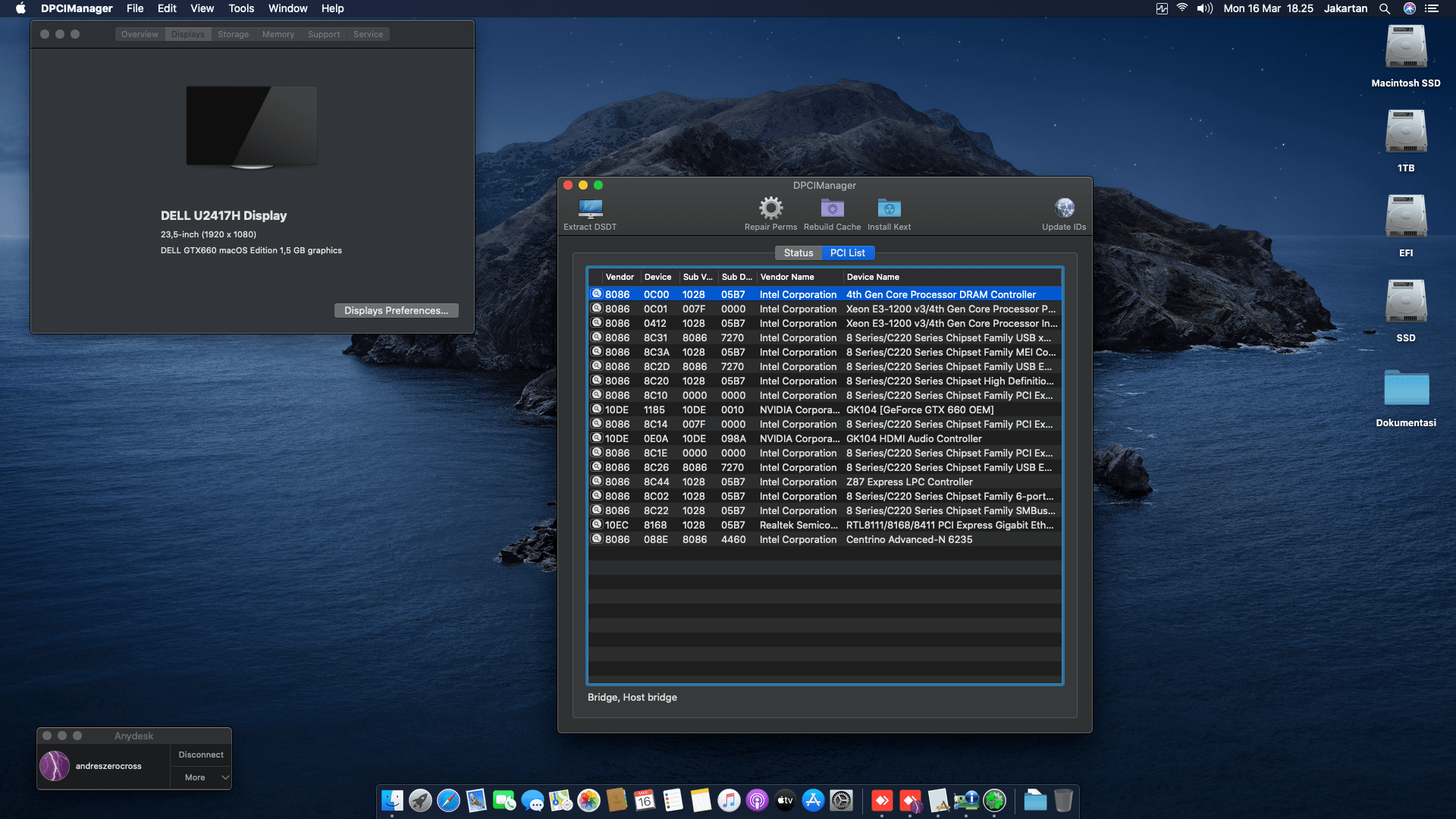Sort PCI list by Device Name header

point(952,277)
